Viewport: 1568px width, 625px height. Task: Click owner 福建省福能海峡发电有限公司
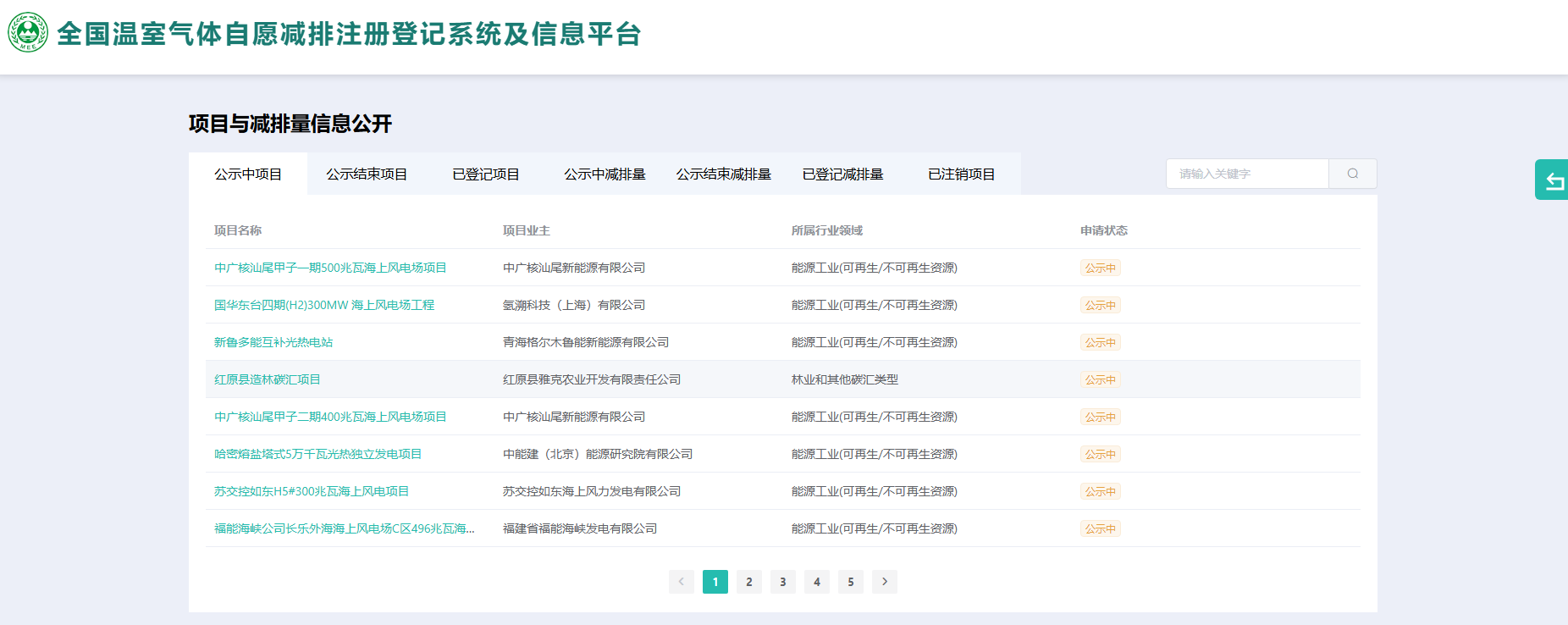tap(580, 528)
